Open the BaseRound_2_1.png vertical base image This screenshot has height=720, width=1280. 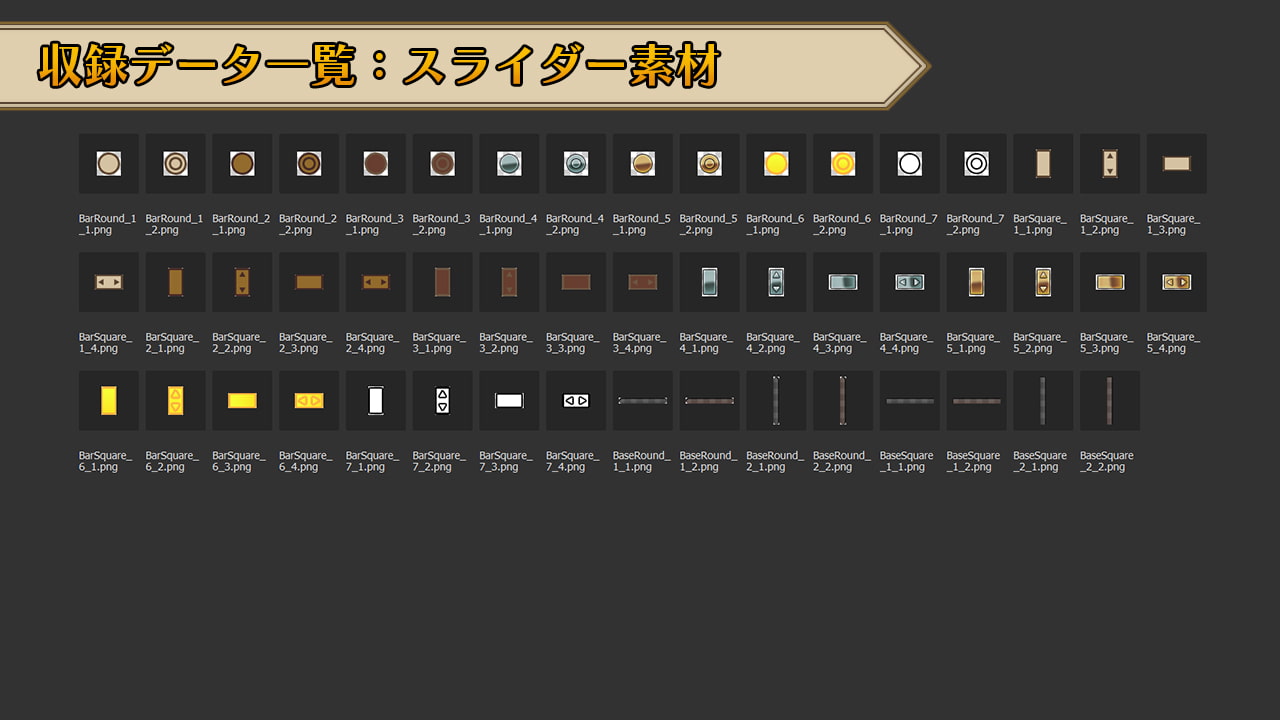click(x=775, y=400)
